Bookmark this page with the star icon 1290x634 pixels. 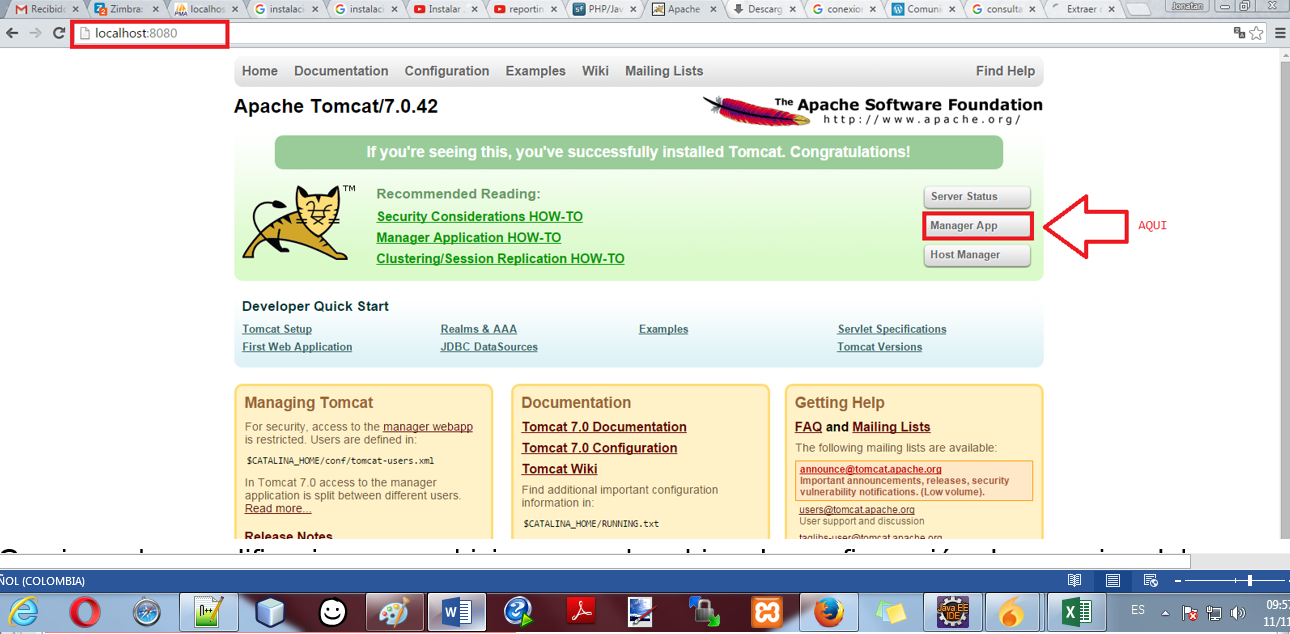coord(1257,33)
